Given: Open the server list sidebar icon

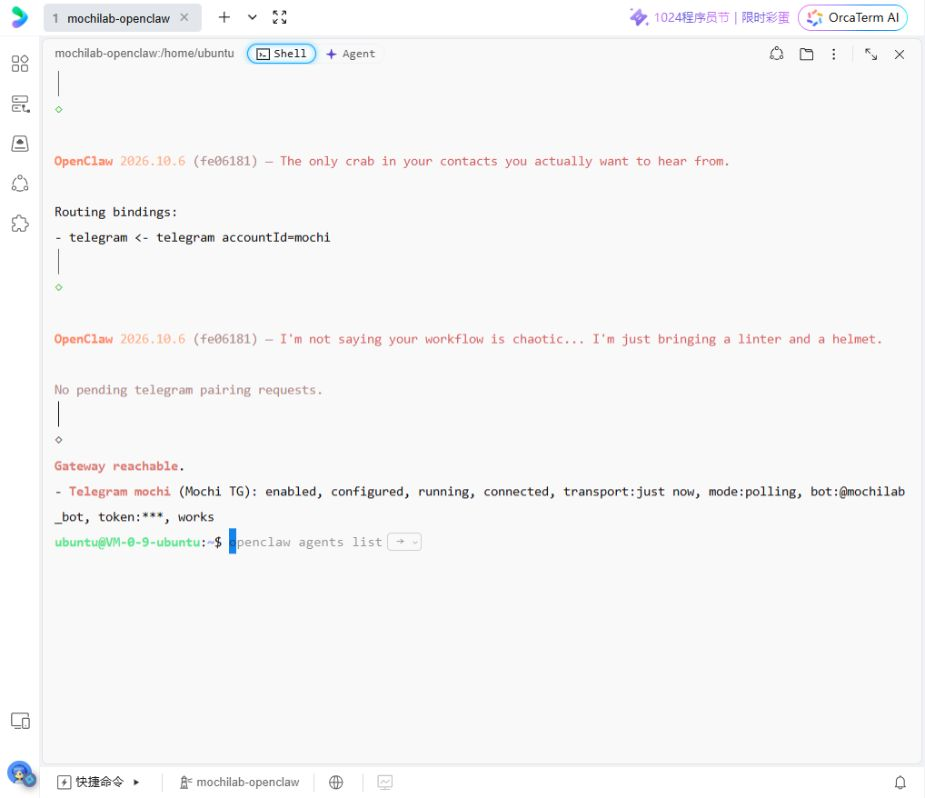Looking at the screenshot, I should pyautogui.click(x=20, y=104).
